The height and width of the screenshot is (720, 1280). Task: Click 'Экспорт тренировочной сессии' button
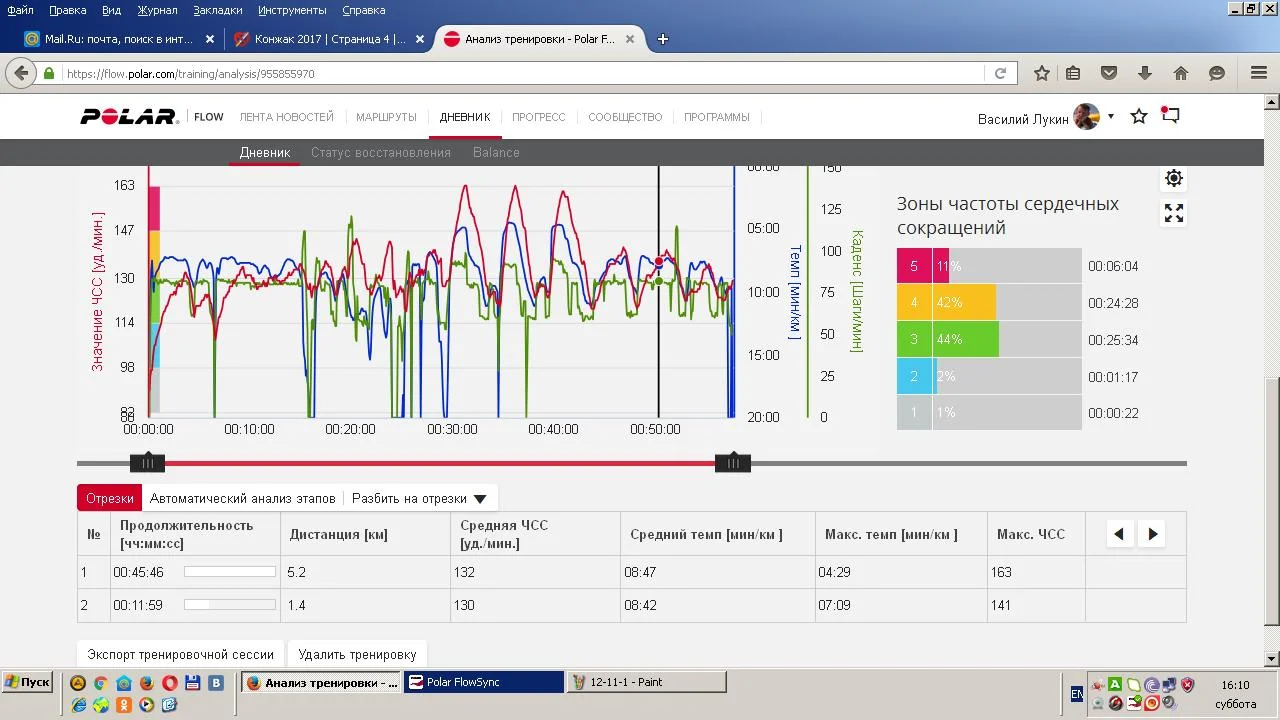point(180,654)
